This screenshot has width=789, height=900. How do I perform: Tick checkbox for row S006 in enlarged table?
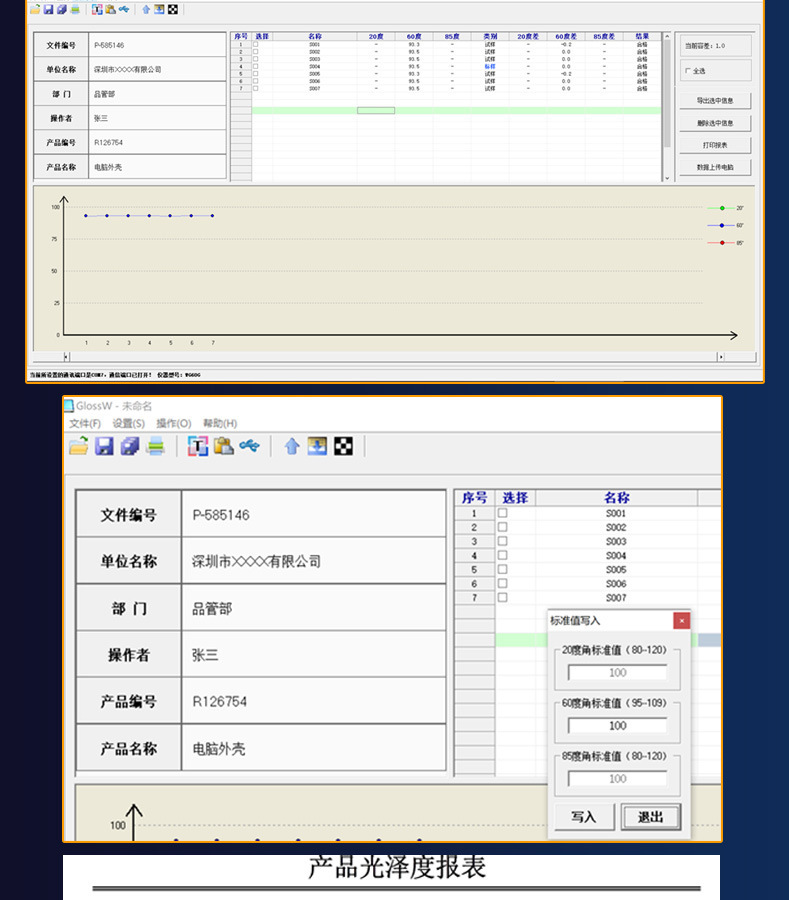pyautogui.click(x=503, y=583)
